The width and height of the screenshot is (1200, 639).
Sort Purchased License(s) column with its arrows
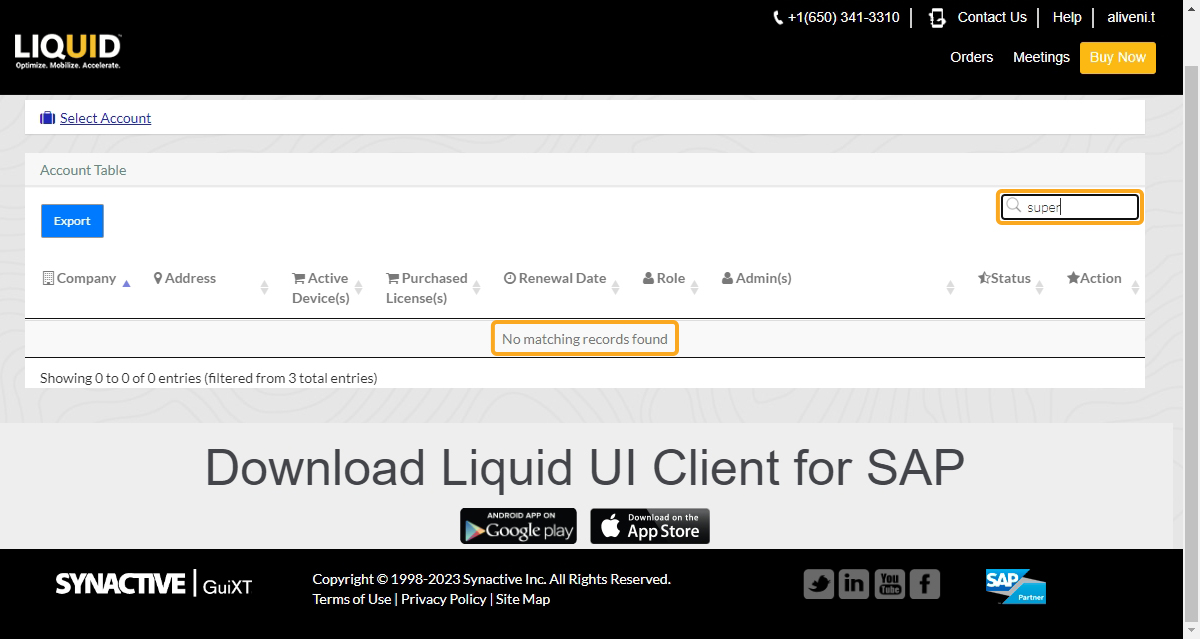[477, 288]
